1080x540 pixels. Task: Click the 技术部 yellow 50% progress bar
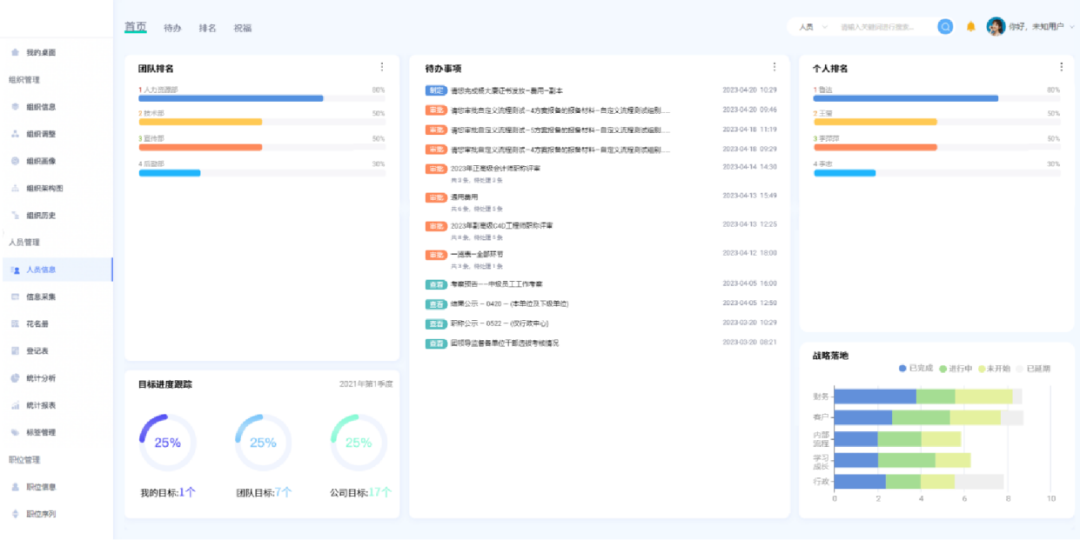click(200, 122)
